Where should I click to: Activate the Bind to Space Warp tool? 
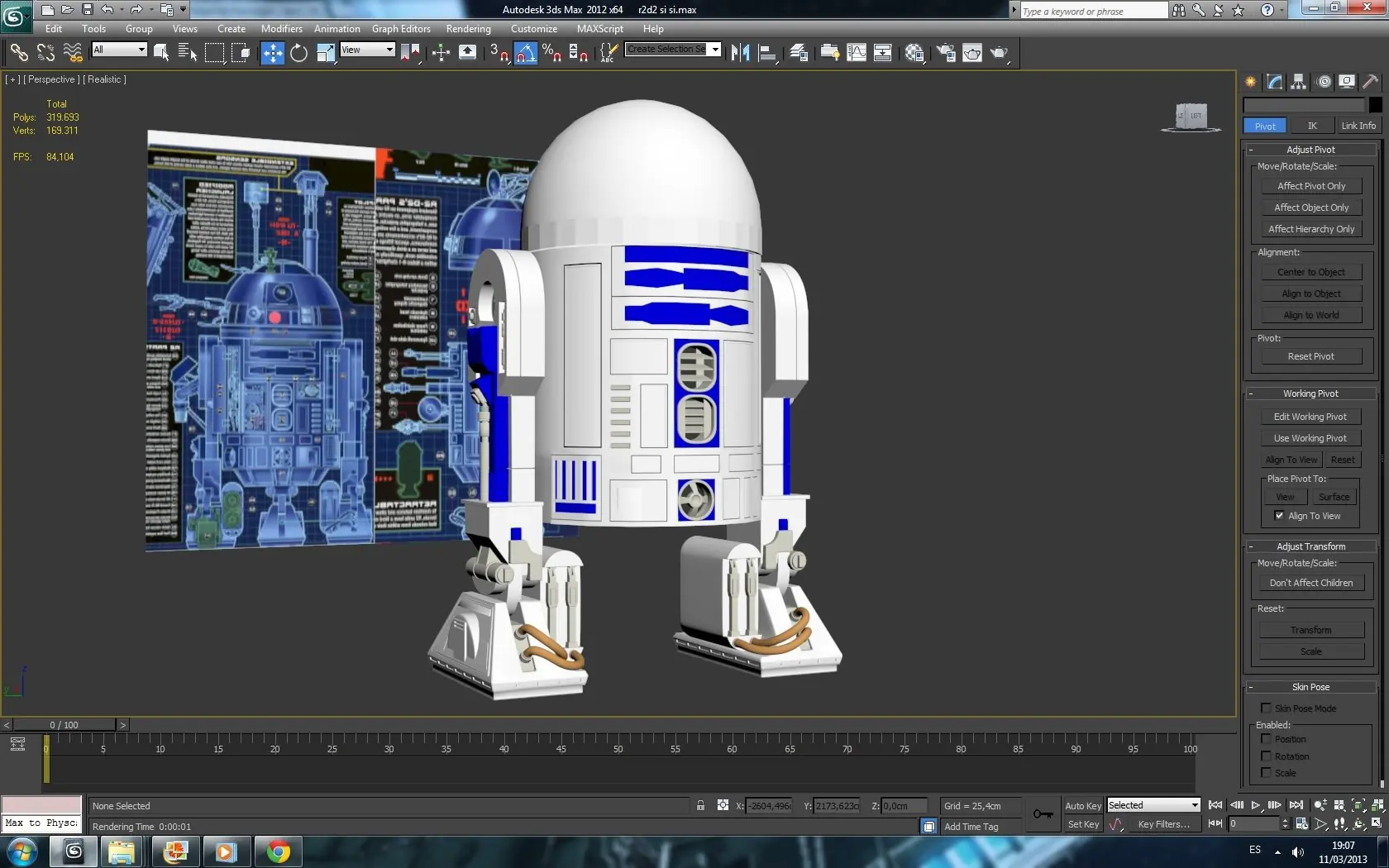pos(73,53)
